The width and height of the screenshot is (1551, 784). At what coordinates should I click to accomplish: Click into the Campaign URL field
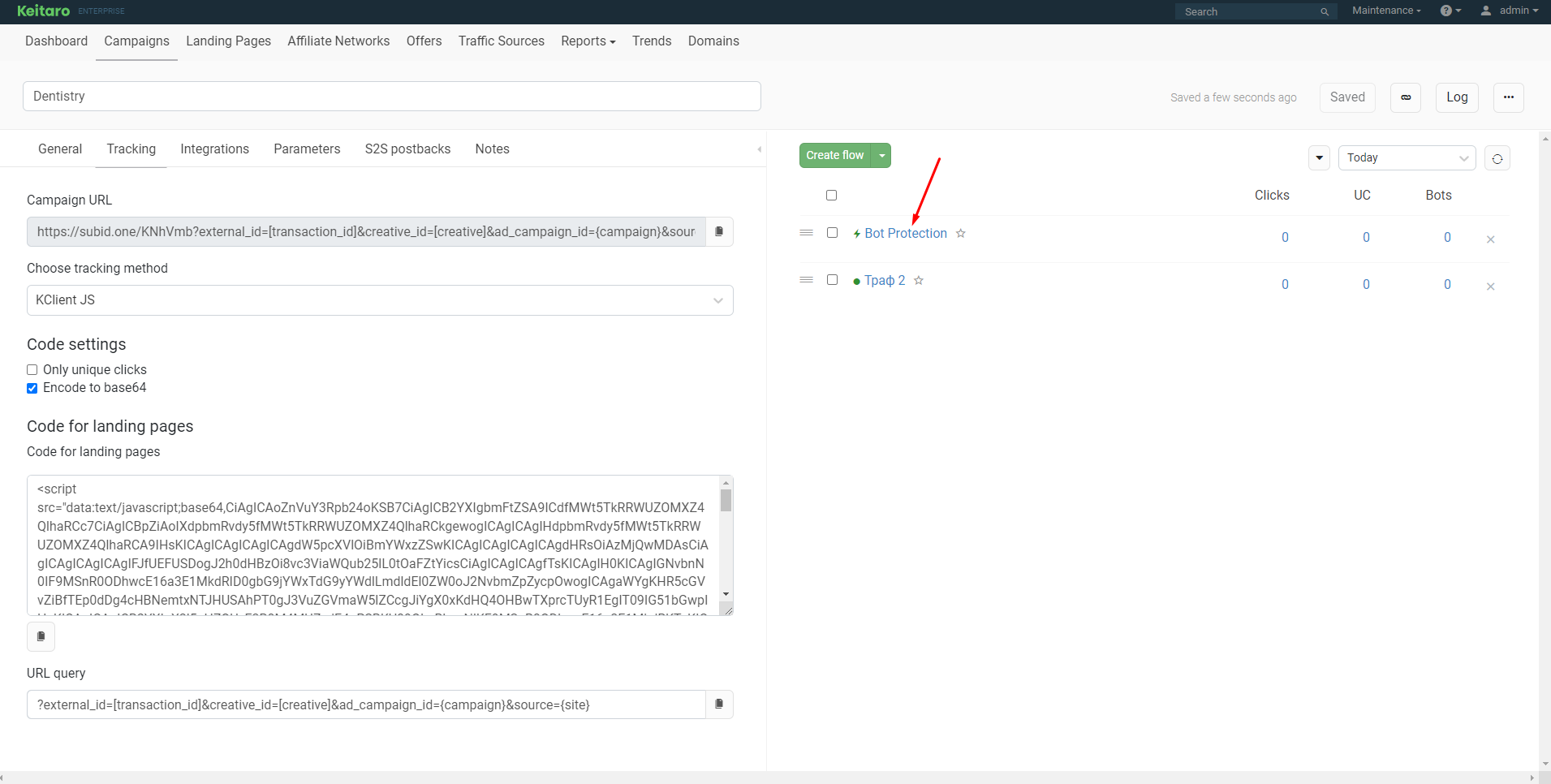tap(366, 232)
